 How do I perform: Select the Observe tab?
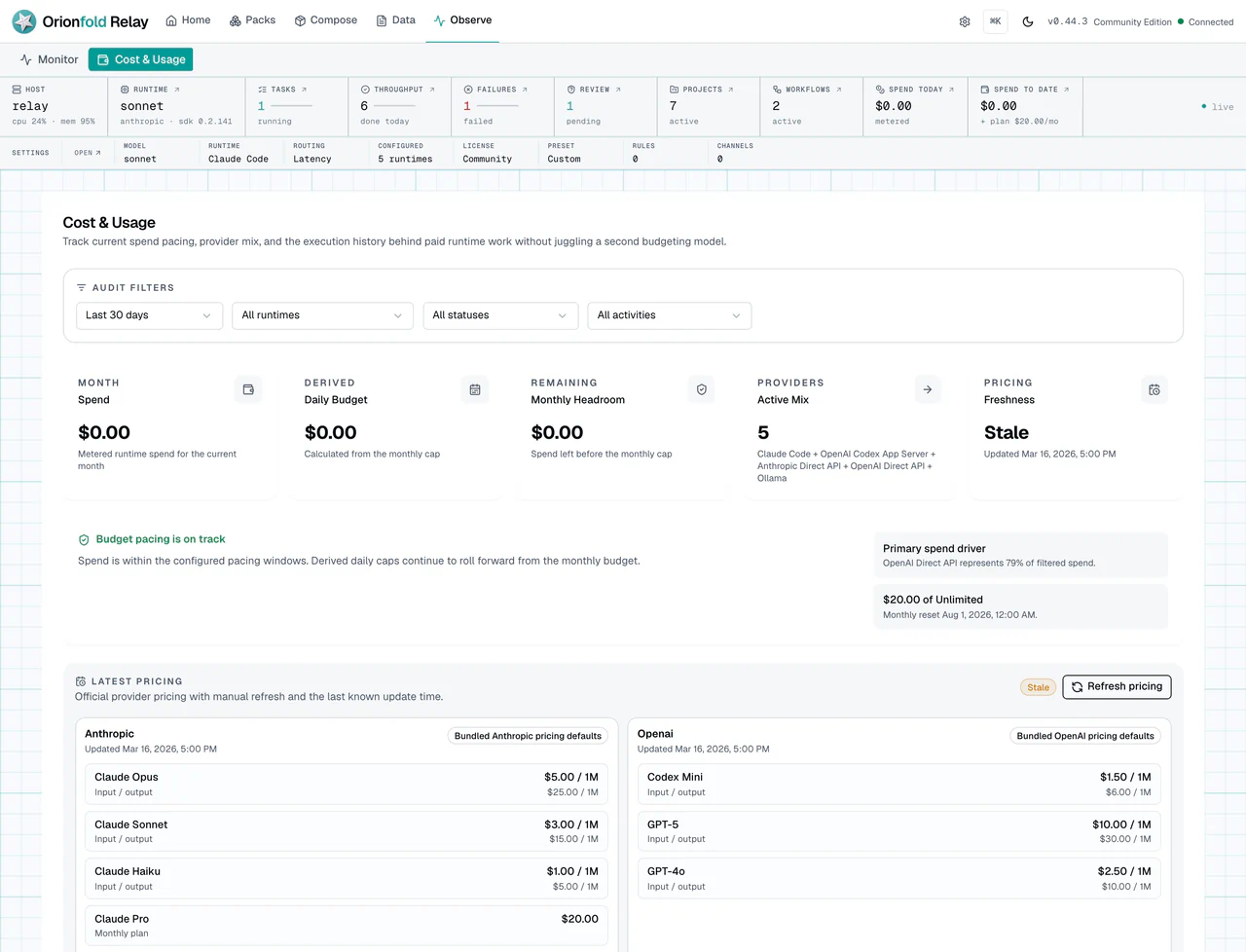click(x=462, y=20)
